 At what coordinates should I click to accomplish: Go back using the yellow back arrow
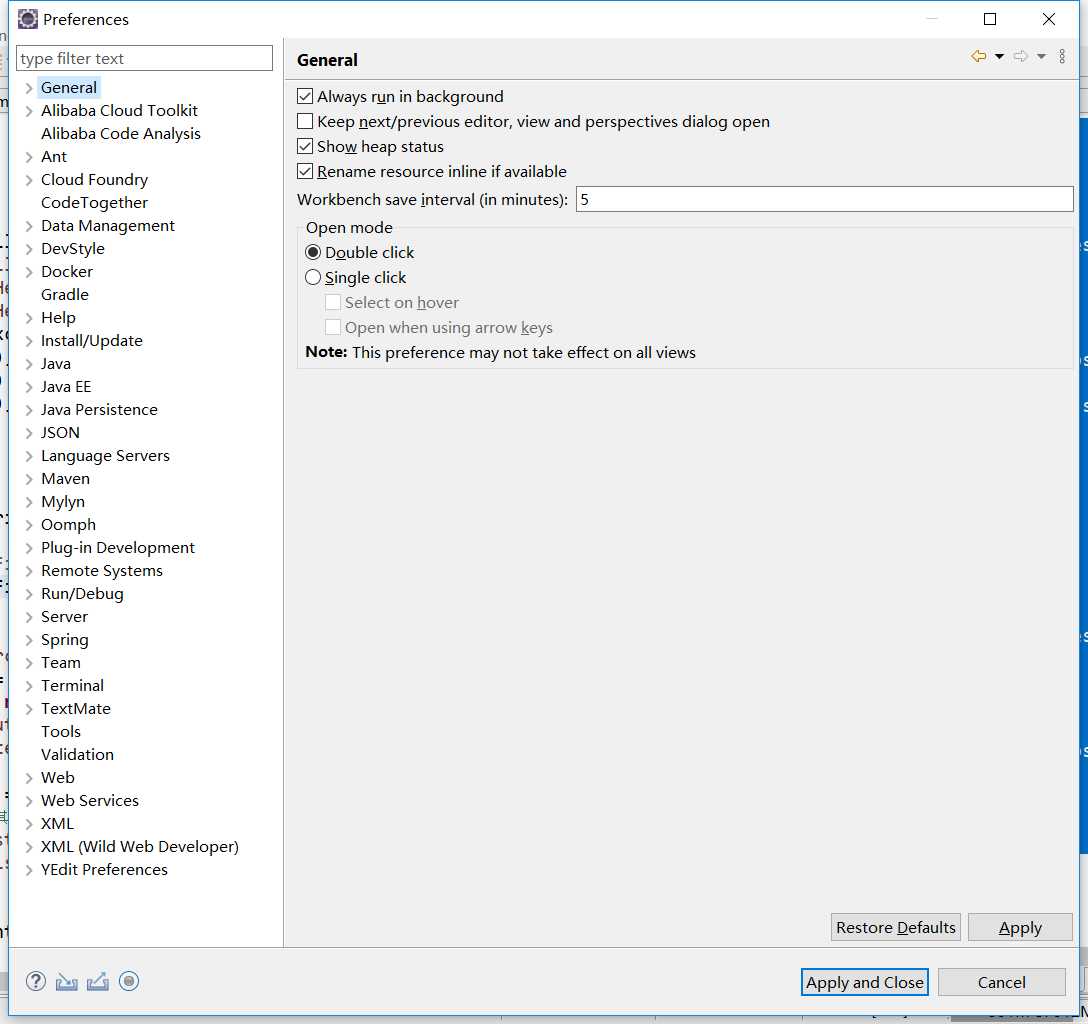click(x=977, y=56)
